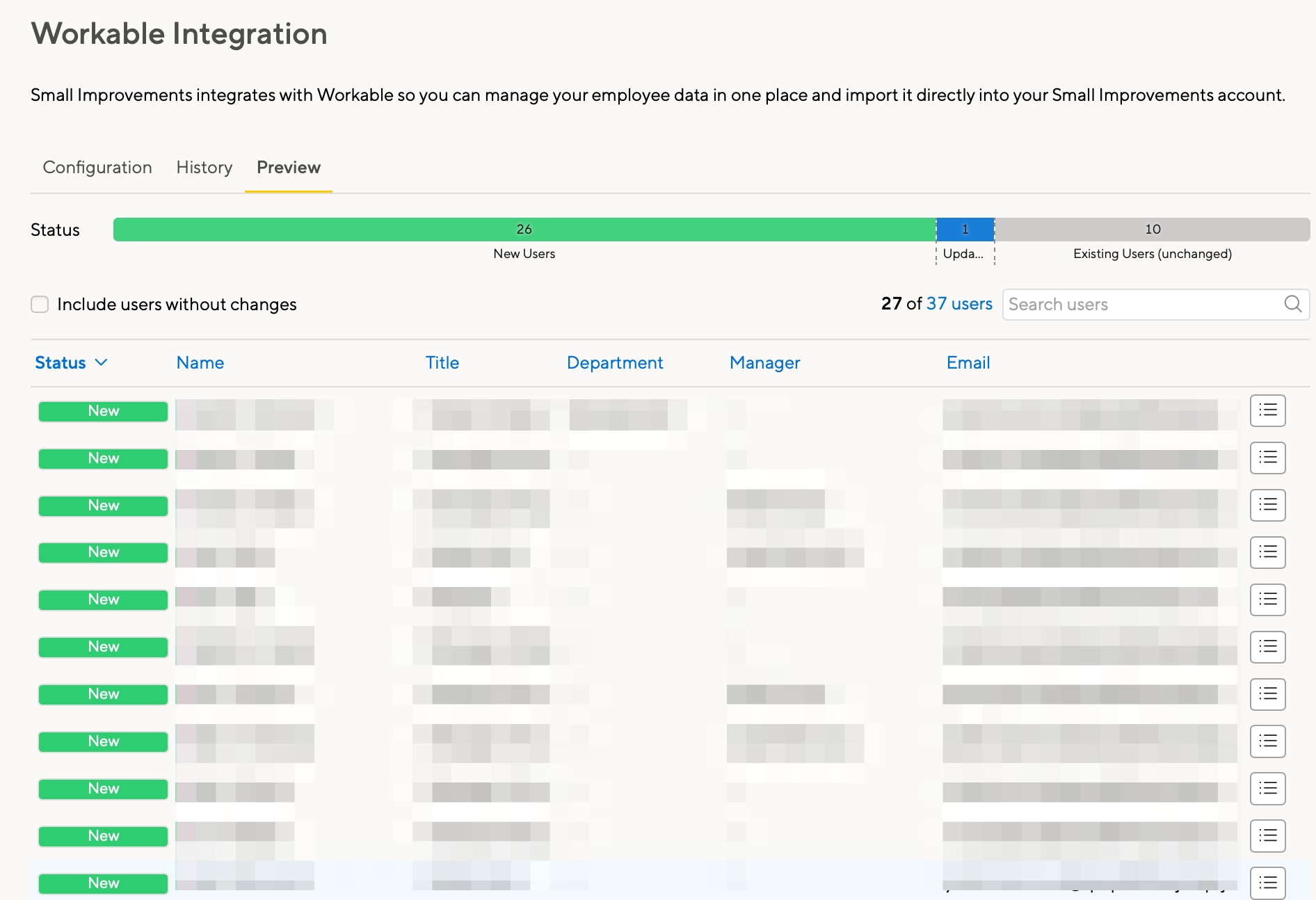This screenshot has height=900, width=1316.
Task: Click the truncated 'Upda...' label
Action: [x=963, y=254]
